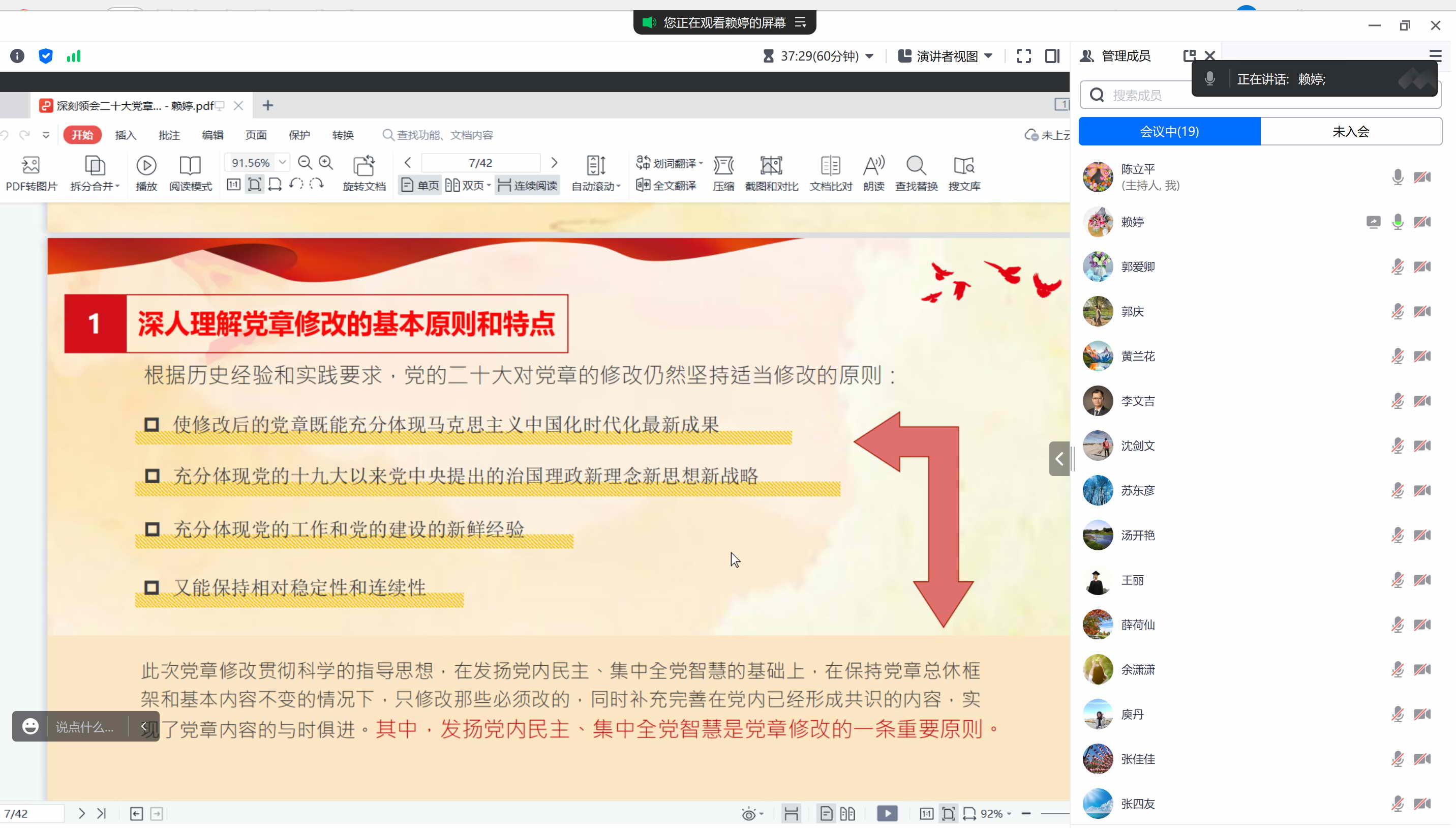
Task: Click the PDF转图片 icon
Action: [x=31, y=165]
